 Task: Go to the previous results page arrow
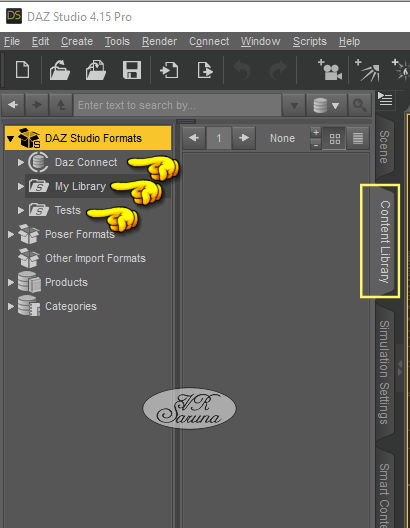[194, 138]
